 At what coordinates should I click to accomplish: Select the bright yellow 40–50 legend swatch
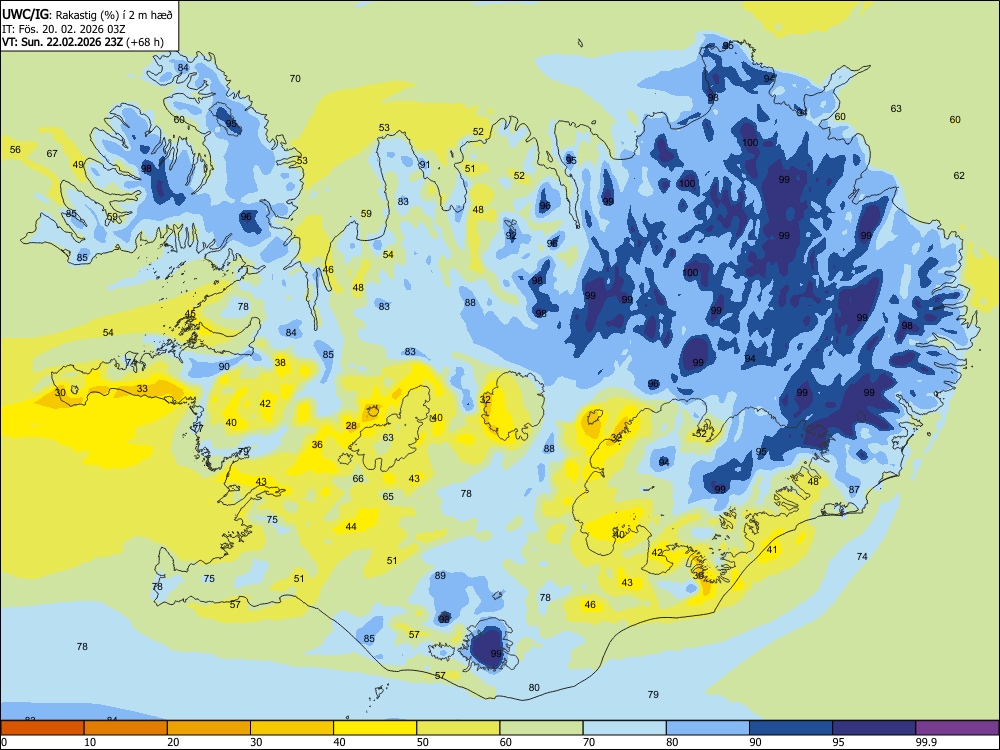375,728
